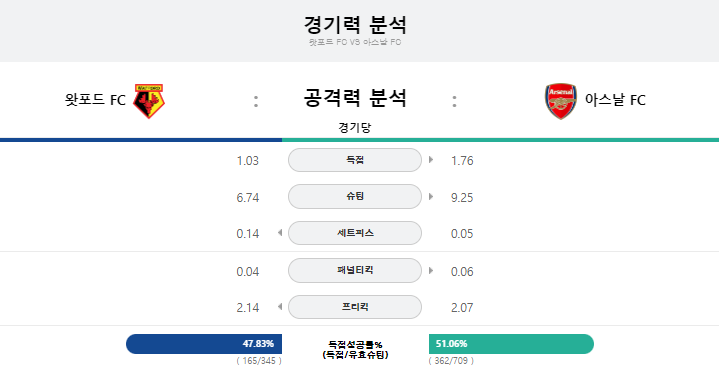719x370 pixels.
Task: Click the 경기당 label under heading
Action: click(354, 127)
